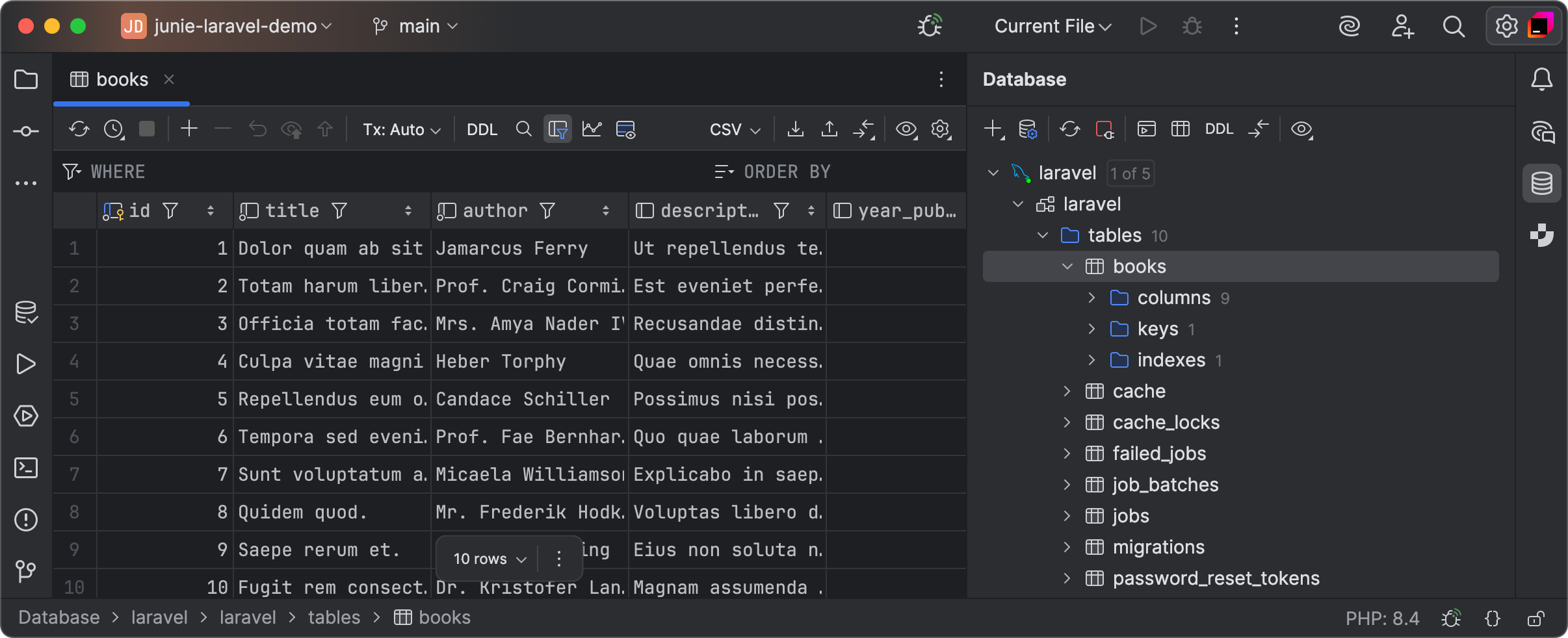Toggle filter on the title column
1568x638 pixels.
click(339, 211)
